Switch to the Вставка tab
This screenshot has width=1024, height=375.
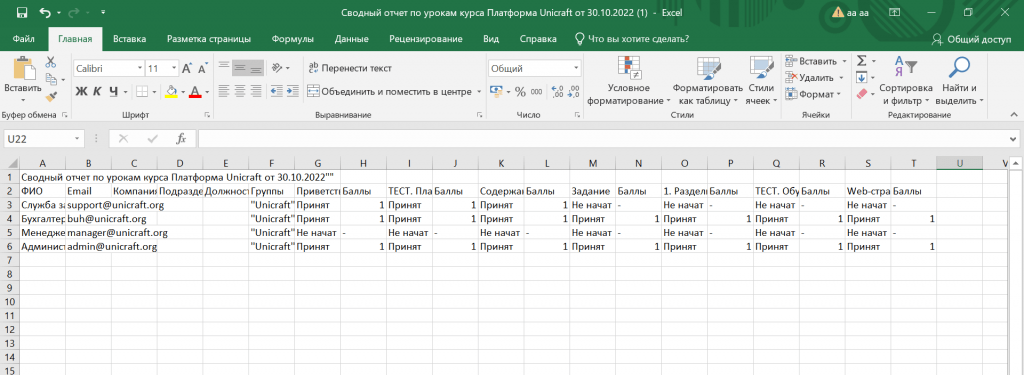tap(129, 39)
